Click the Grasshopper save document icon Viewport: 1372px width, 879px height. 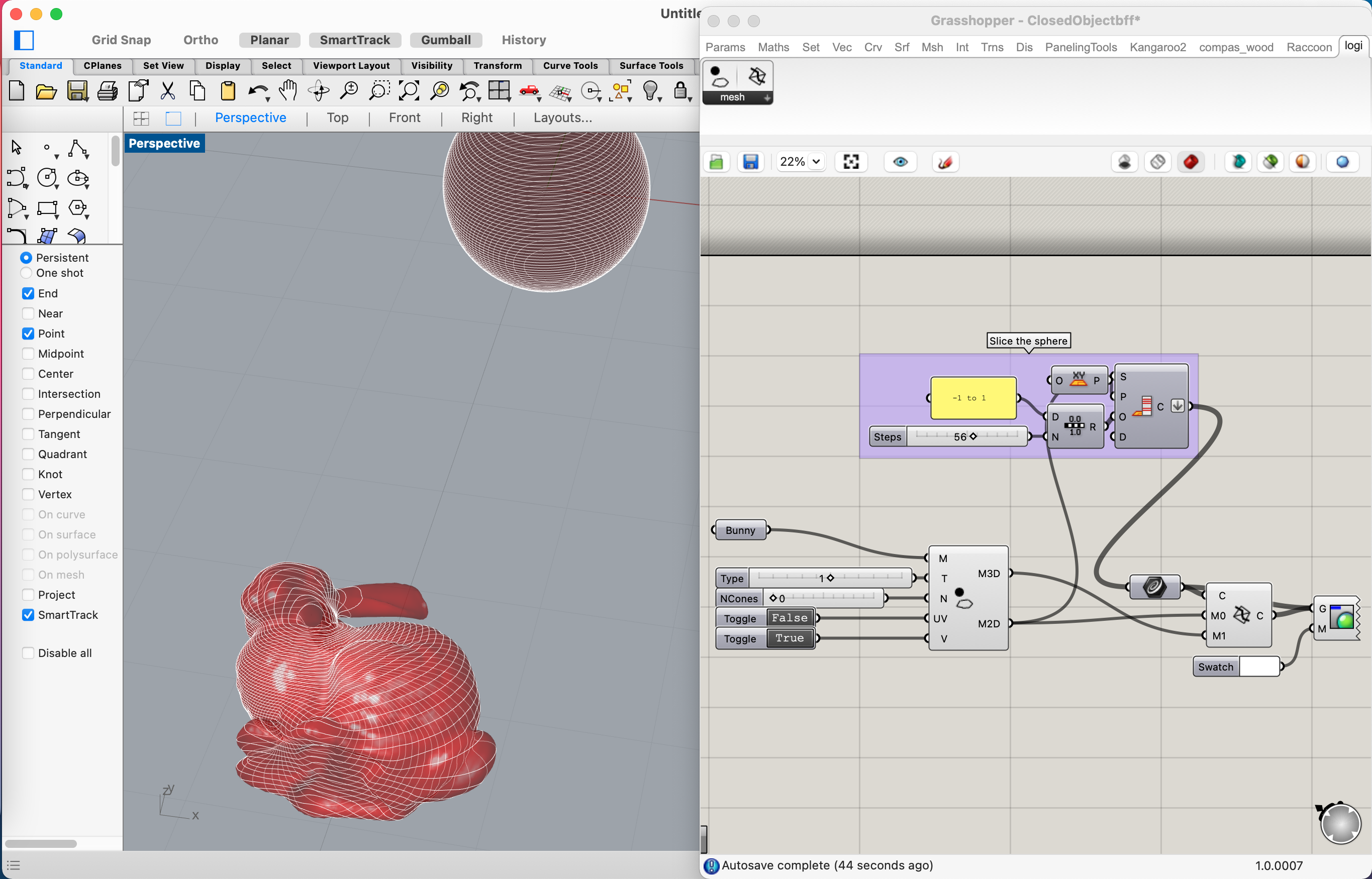(750, 162)
